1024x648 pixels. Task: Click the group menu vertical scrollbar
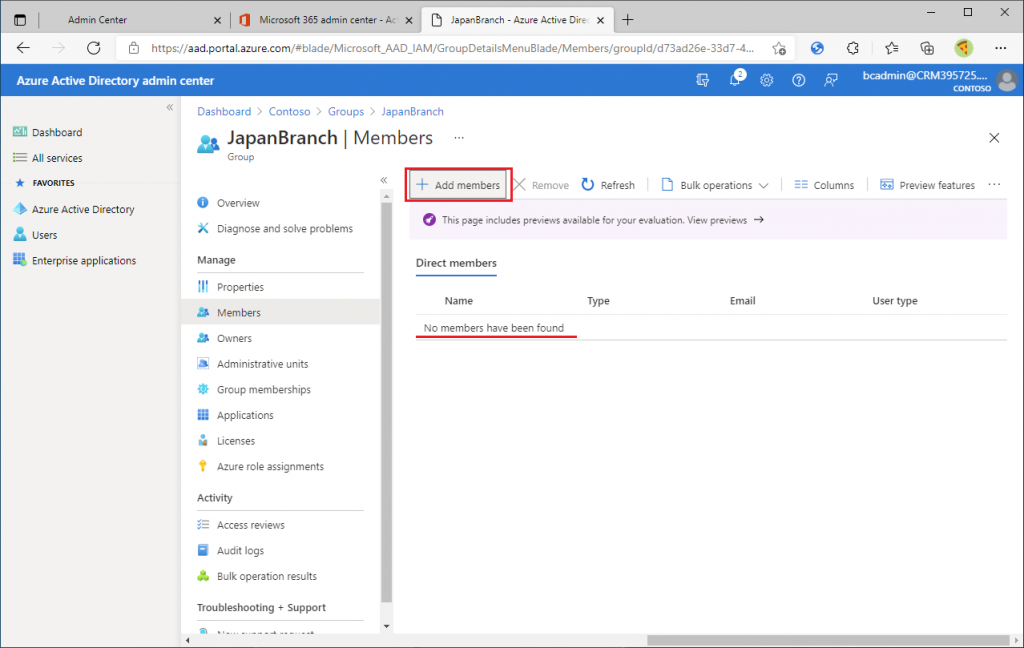click(387, 402)
